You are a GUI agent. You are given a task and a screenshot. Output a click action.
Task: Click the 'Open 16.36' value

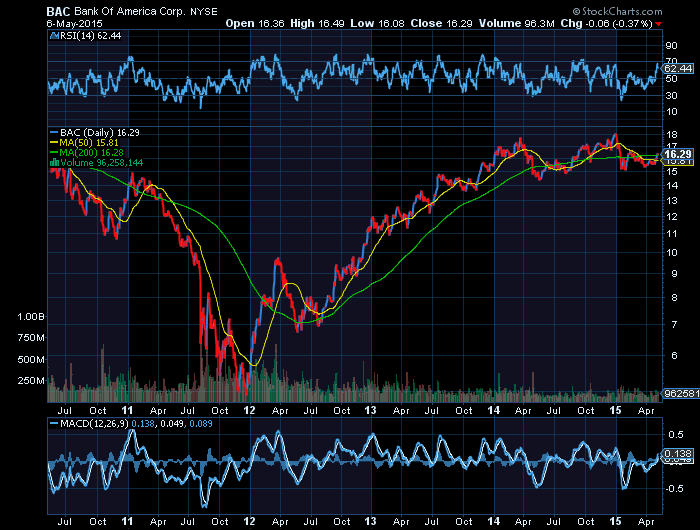click(x=254, y=24)
